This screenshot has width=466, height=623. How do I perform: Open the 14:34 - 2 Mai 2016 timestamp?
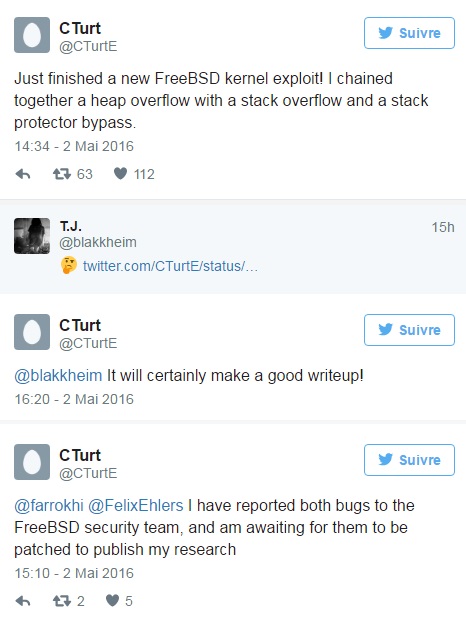pyautogui.click(x=74, y=146)
